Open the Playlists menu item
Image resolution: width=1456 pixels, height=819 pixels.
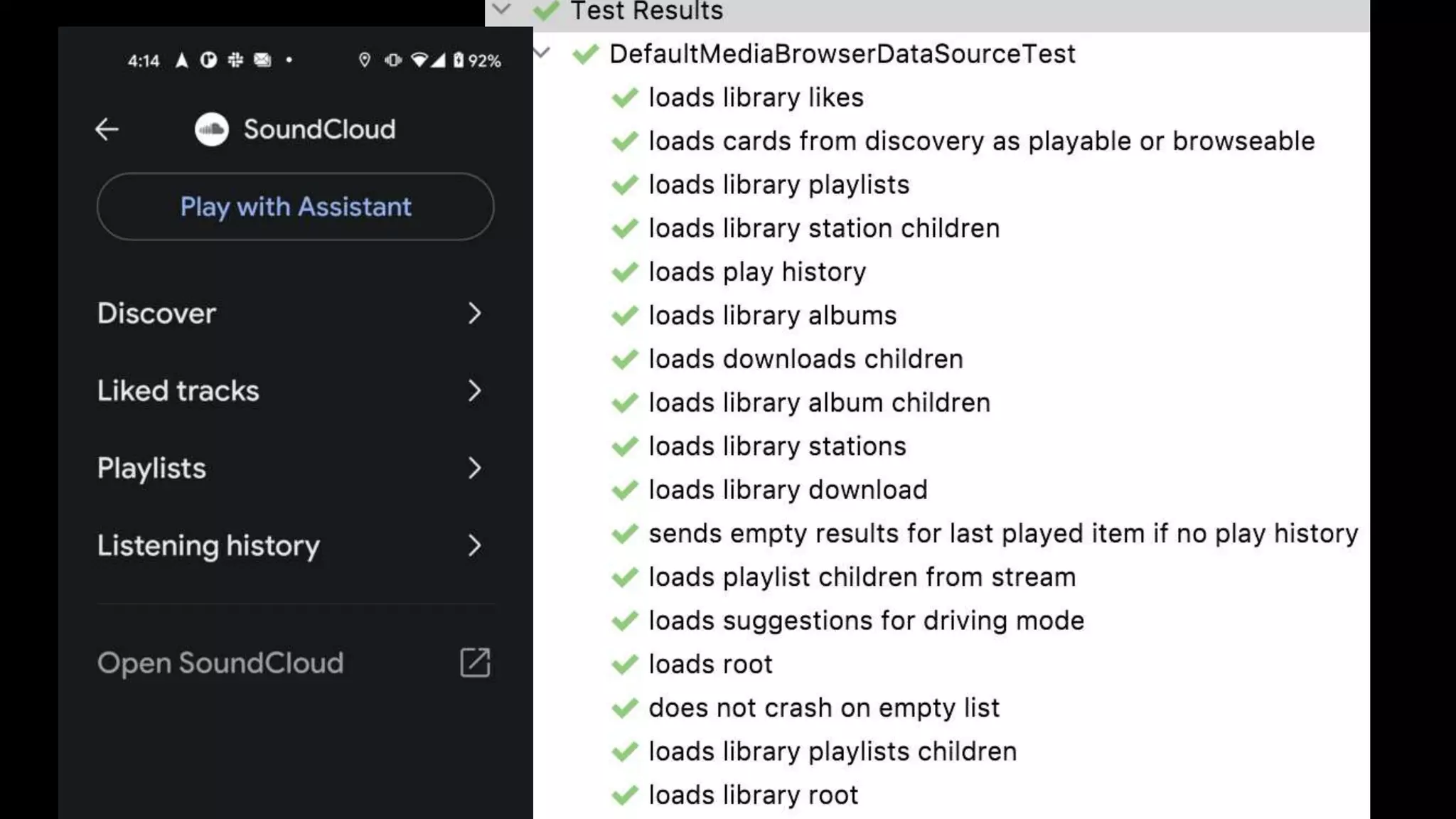[x=152, y=469]
